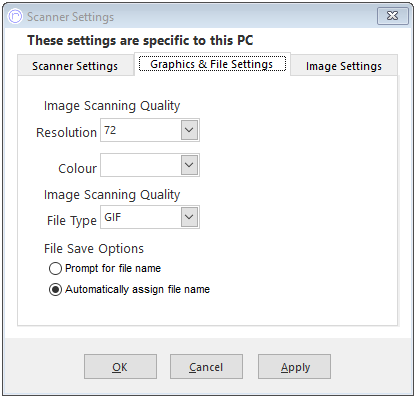Click the empty Colour combo box field

pos(150,165)
